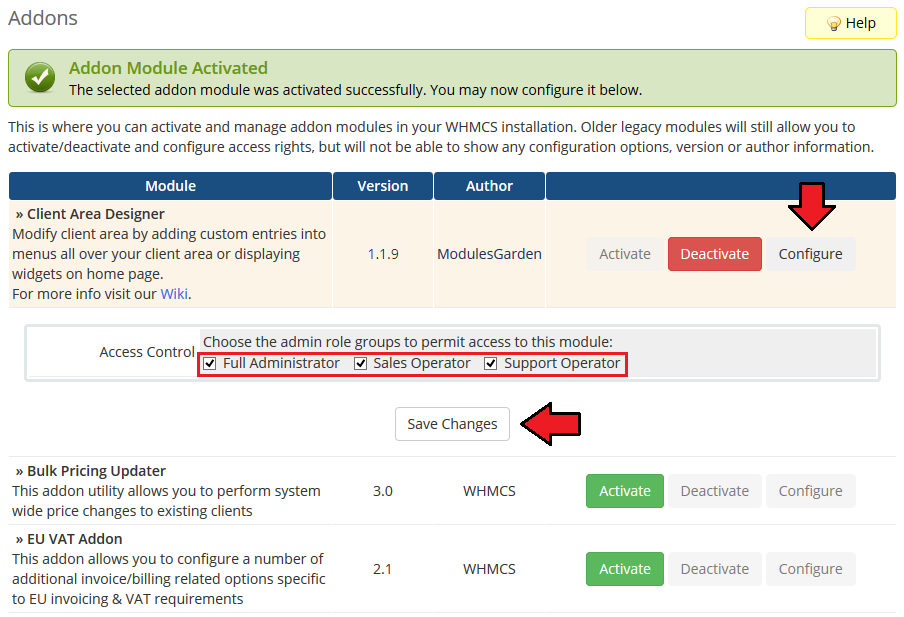Click the 'Choose the admin role groups' text
This screenshot has width=904, height=617.
[407, 342]
